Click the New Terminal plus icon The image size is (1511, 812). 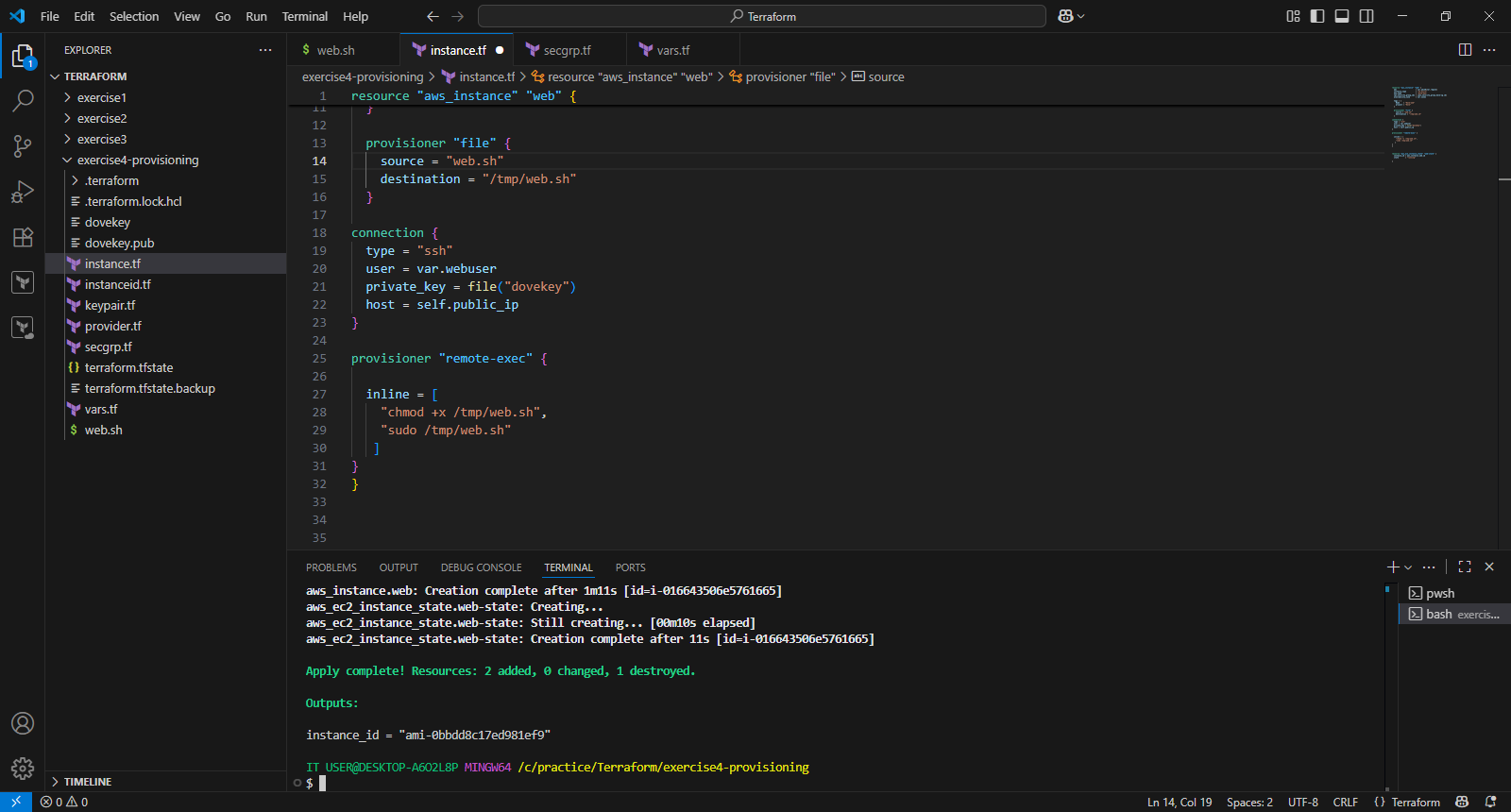tap(1392, 567)
